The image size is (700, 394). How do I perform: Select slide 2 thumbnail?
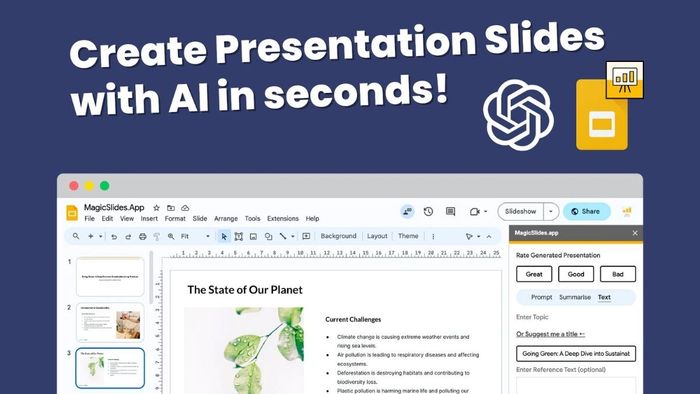click(110, 323)
